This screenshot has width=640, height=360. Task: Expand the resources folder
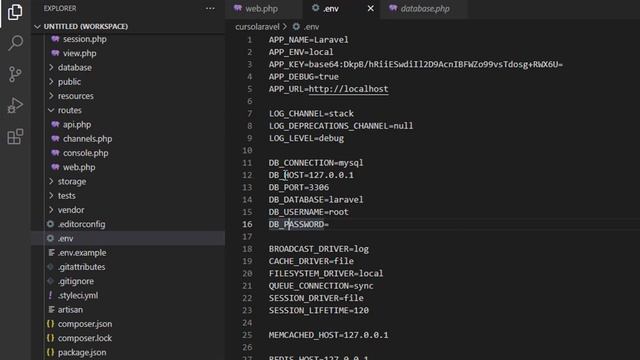point(76,96)
